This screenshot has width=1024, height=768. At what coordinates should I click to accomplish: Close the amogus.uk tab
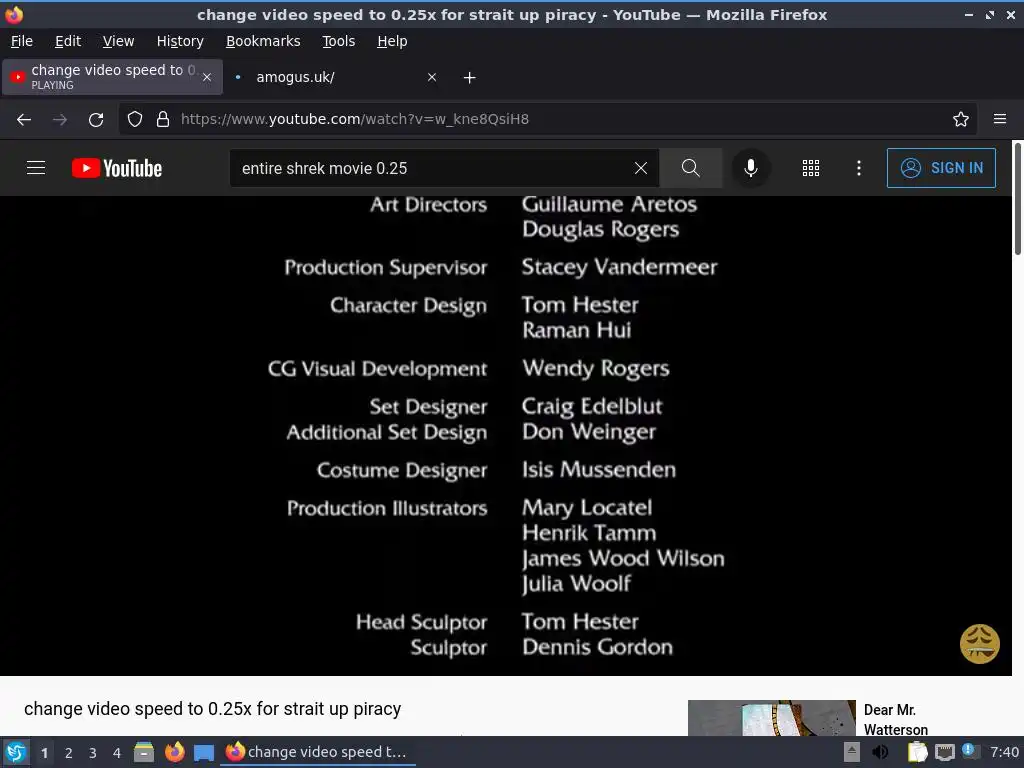click(432, 77)
